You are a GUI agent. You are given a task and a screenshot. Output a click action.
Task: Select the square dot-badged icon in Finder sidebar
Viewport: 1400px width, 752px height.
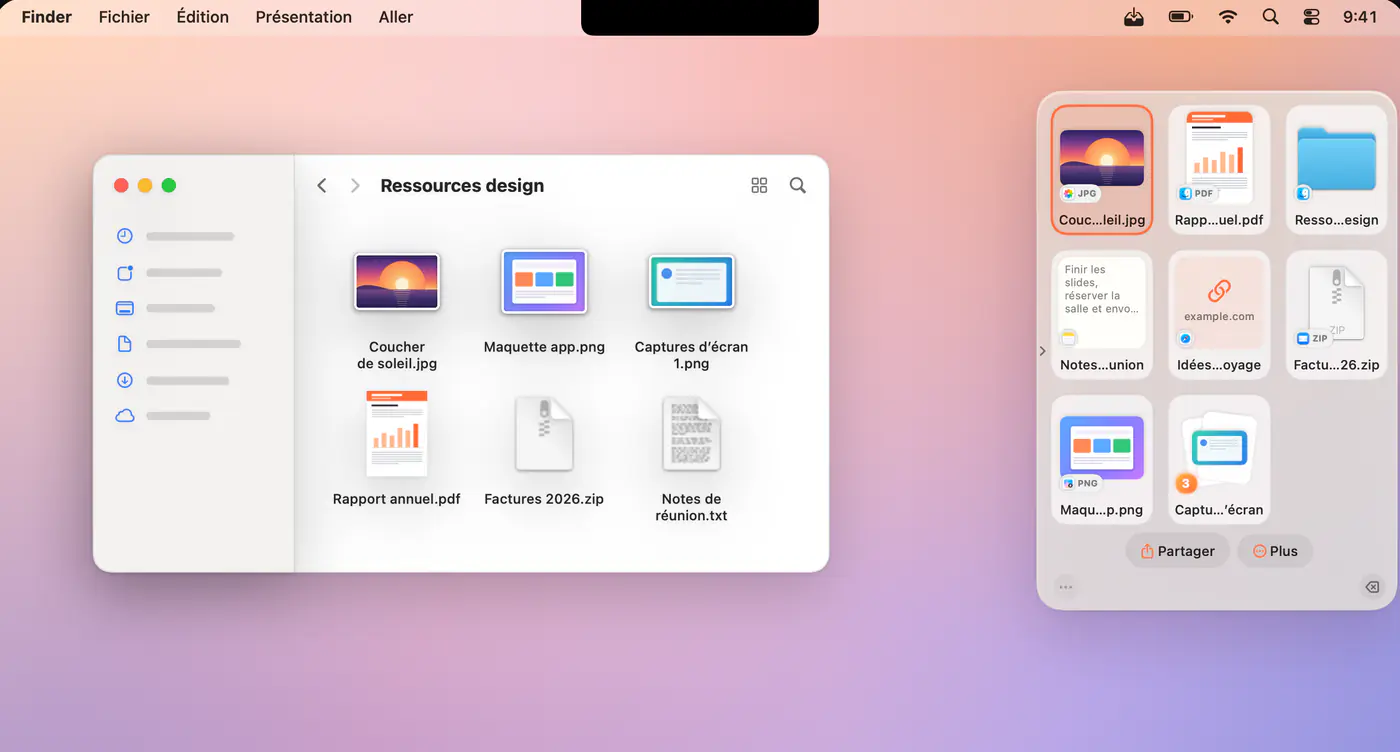tap(125, 273)
